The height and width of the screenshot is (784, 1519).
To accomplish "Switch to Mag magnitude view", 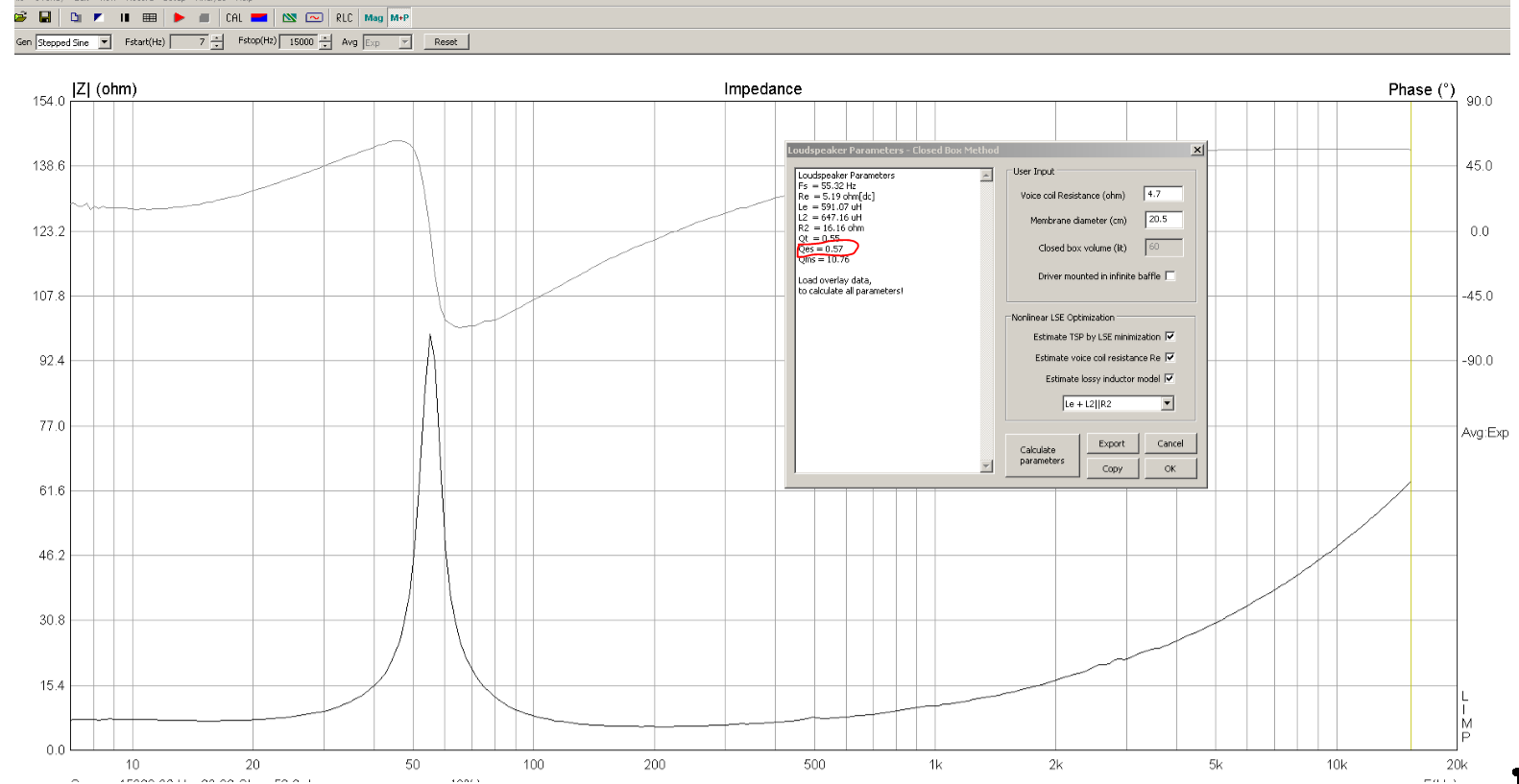I will point(373,17).
